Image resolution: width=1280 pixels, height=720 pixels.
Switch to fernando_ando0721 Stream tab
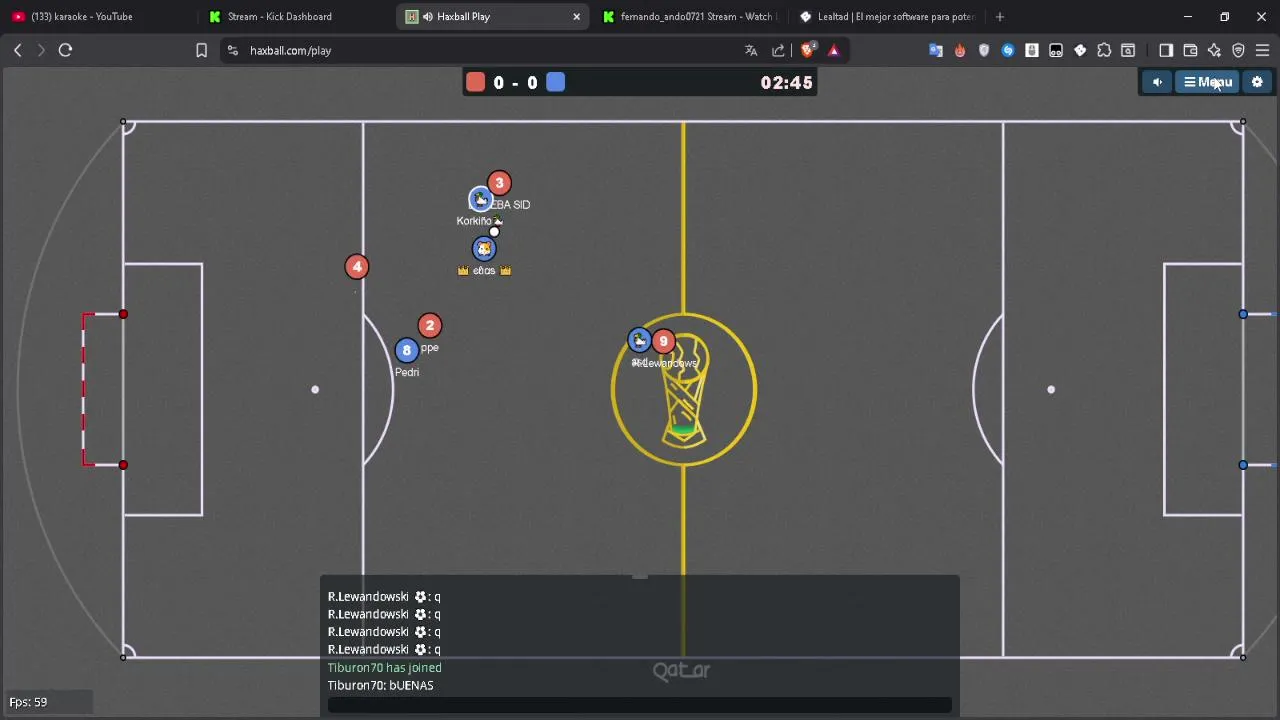click(690, 16)
